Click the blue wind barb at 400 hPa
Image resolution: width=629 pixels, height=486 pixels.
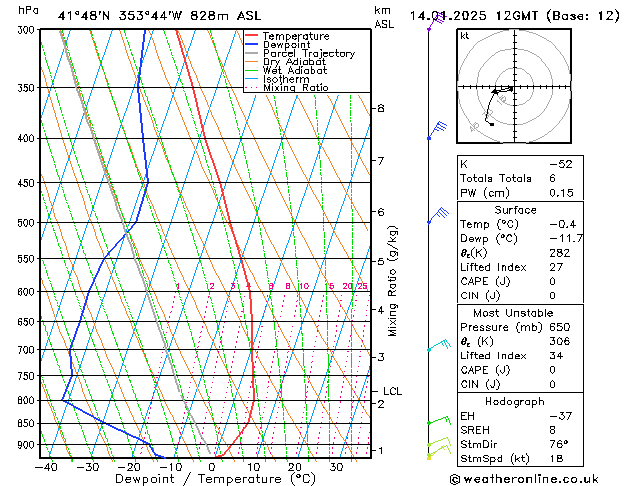[x=437, y=130]
